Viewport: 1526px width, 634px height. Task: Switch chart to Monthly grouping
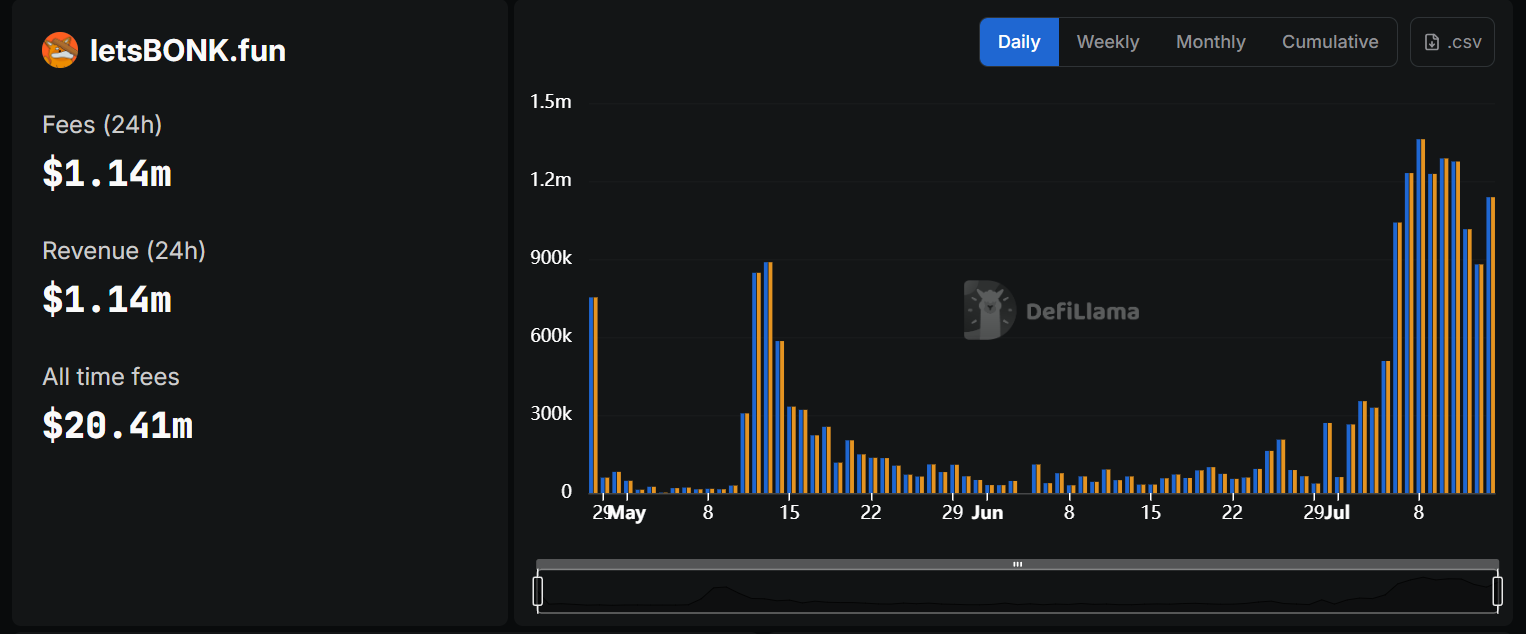click(x=1210, y=42)
